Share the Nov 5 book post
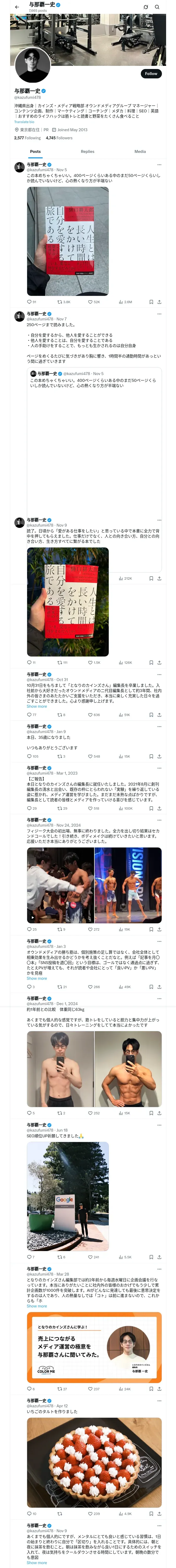This screenshot has width=176, height=1568. click(x=159, y=302)
